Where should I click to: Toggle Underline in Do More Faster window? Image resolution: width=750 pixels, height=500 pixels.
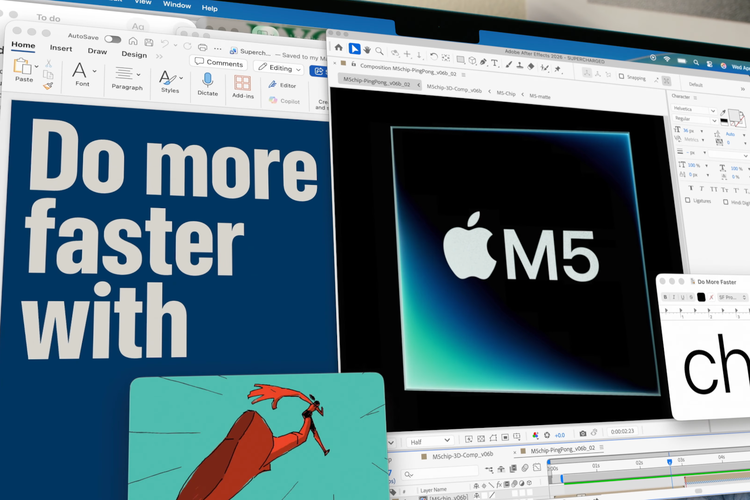click(x=683, y=297)
